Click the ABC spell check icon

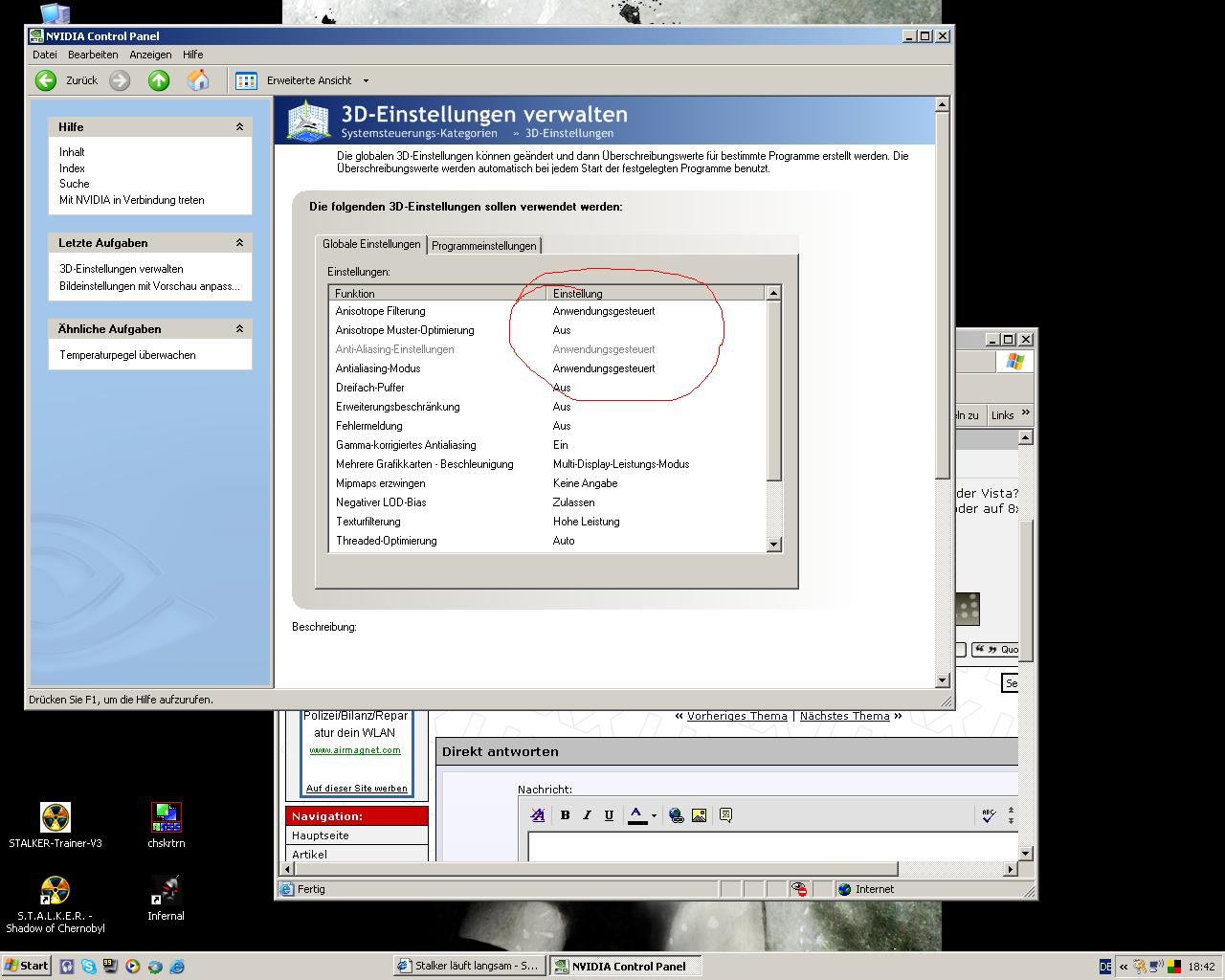pyautogui.click(x=989, y=815)
